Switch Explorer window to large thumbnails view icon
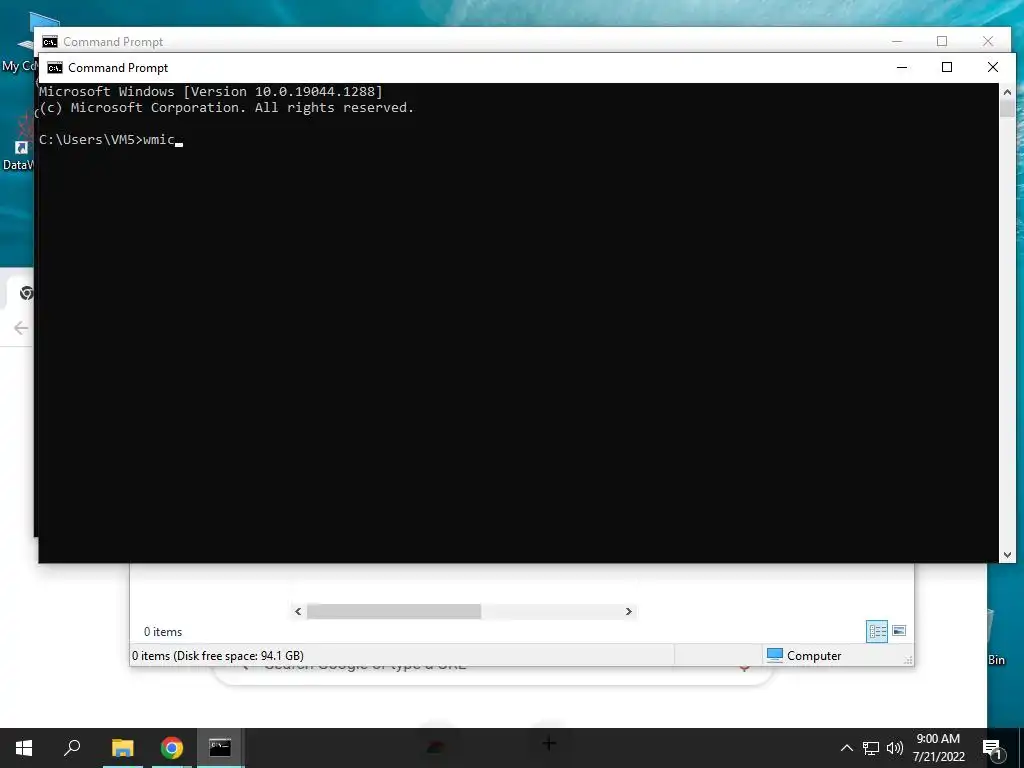1024x768 pixels. [899, 630]
